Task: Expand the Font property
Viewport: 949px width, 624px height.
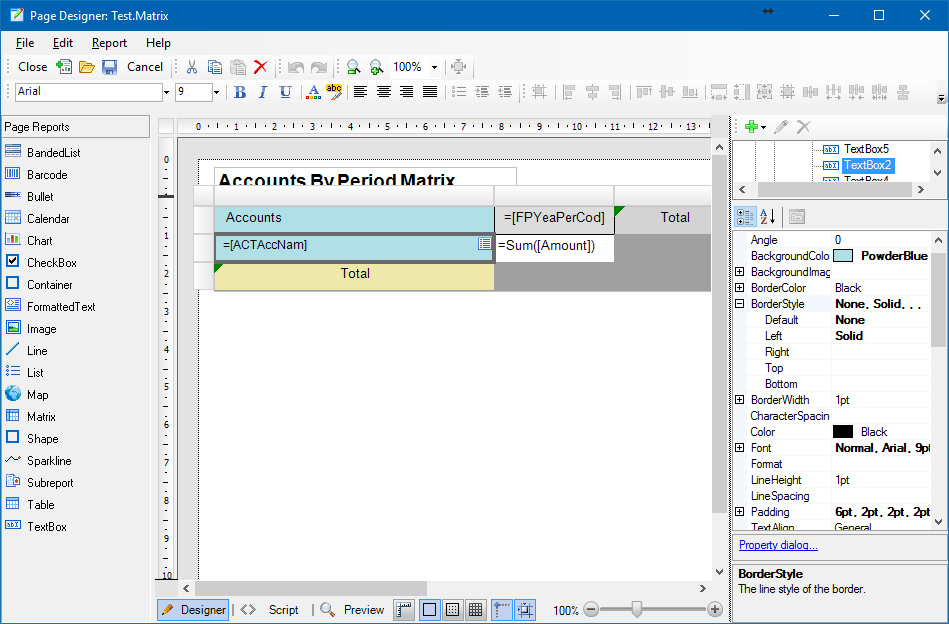Action: pos(740,448)
